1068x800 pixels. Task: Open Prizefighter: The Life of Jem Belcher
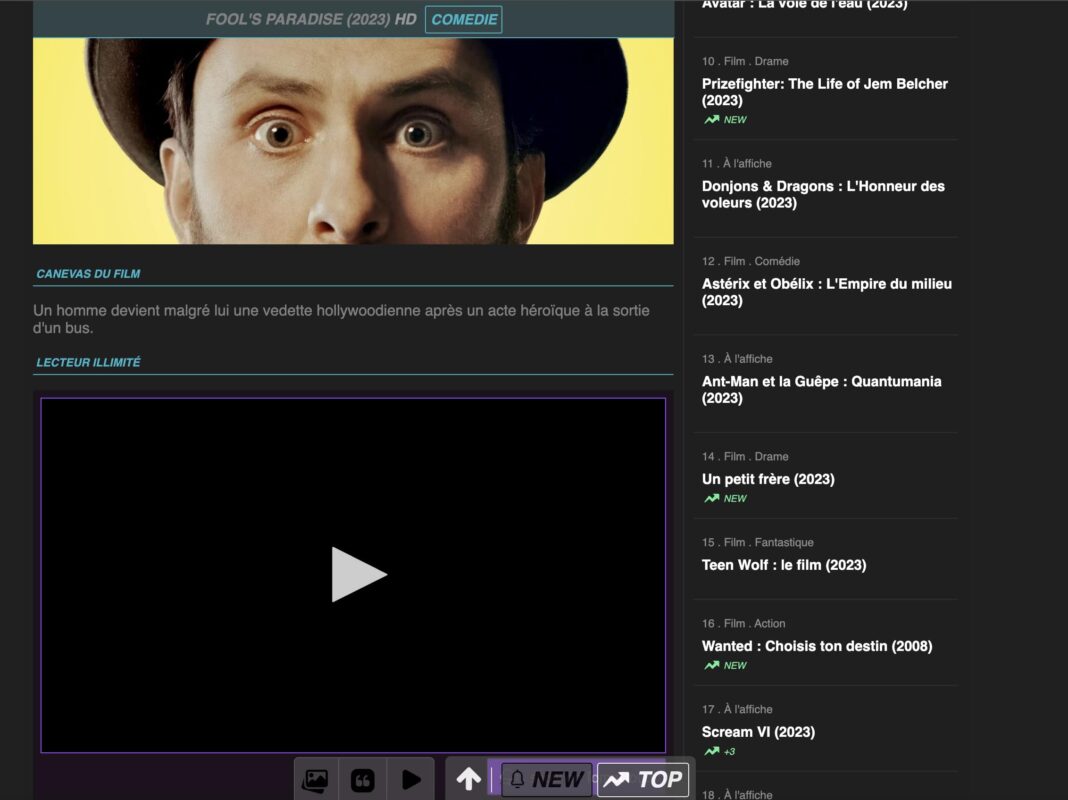(x=824, y=92)
